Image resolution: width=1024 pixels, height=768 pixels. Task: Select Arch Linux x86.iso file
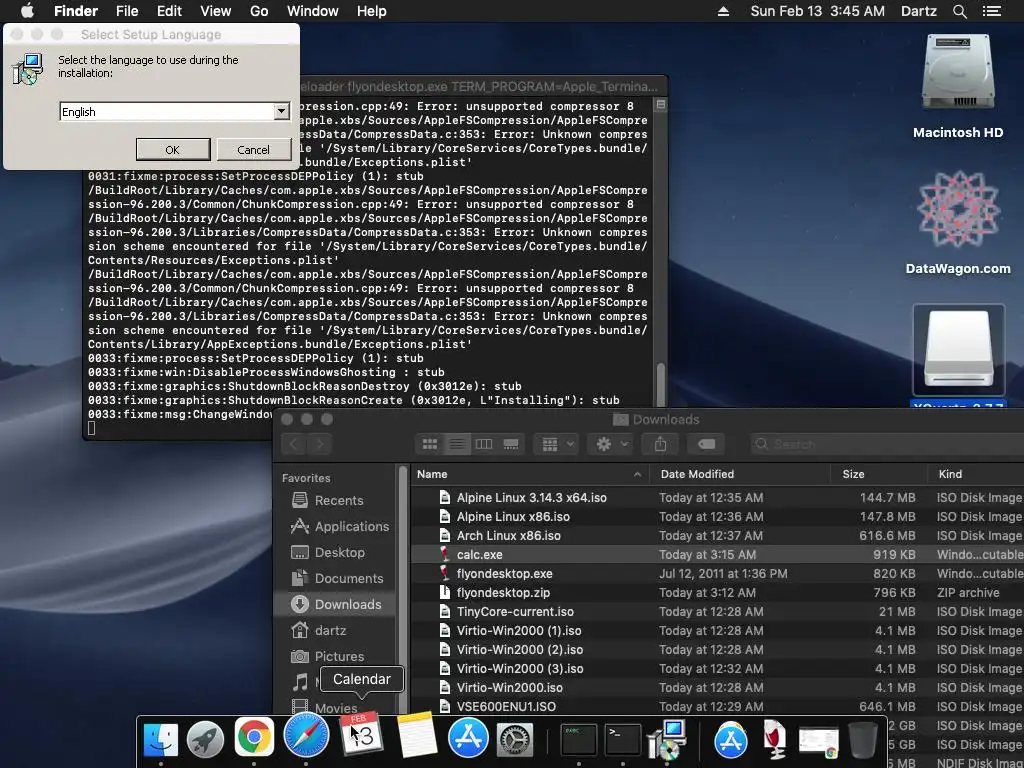click(x=717, y=536)
